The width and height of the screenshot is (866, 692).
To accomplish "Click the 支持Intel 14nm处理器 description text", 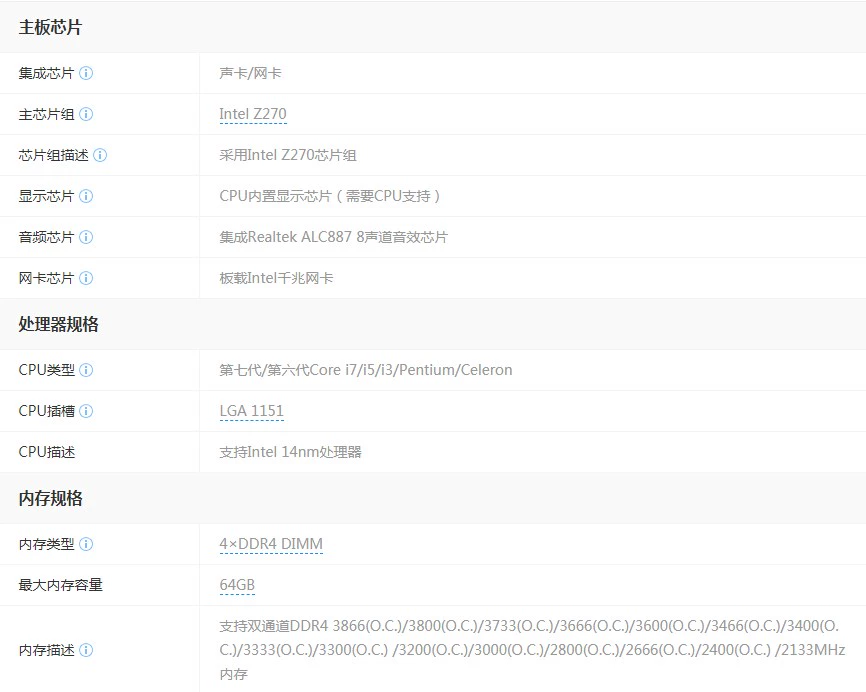I will tap(290, 452).
